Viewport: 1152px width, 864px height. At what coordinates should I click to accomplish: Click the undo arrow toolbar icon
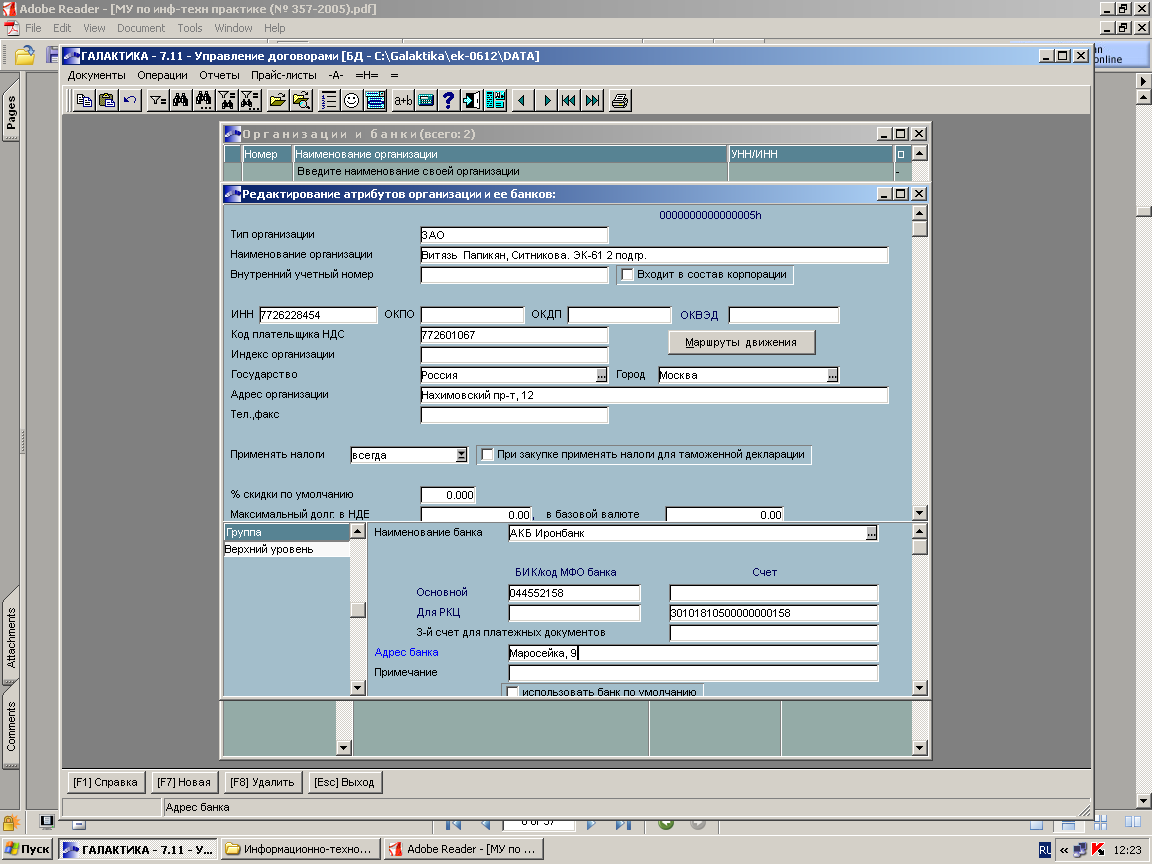click(131, 100)
